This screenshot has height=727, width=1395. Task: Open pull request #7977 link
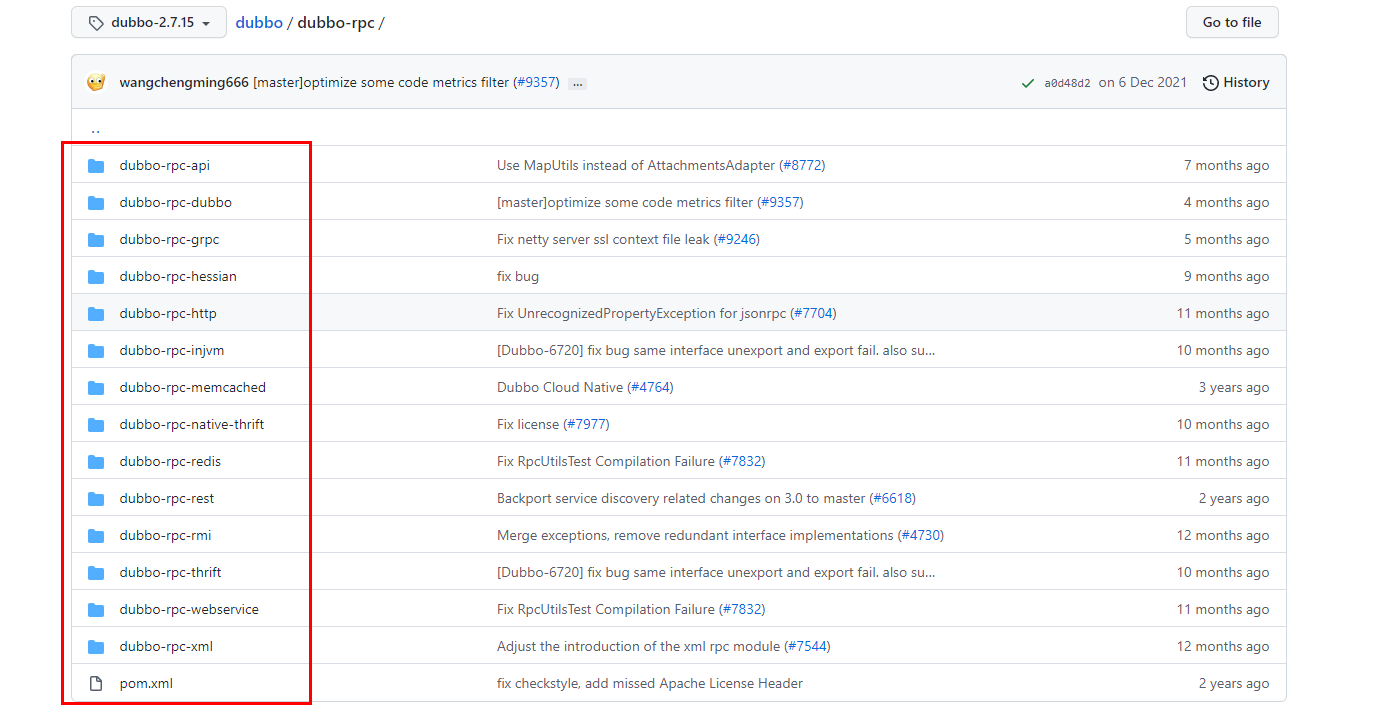tap(586, 424)
